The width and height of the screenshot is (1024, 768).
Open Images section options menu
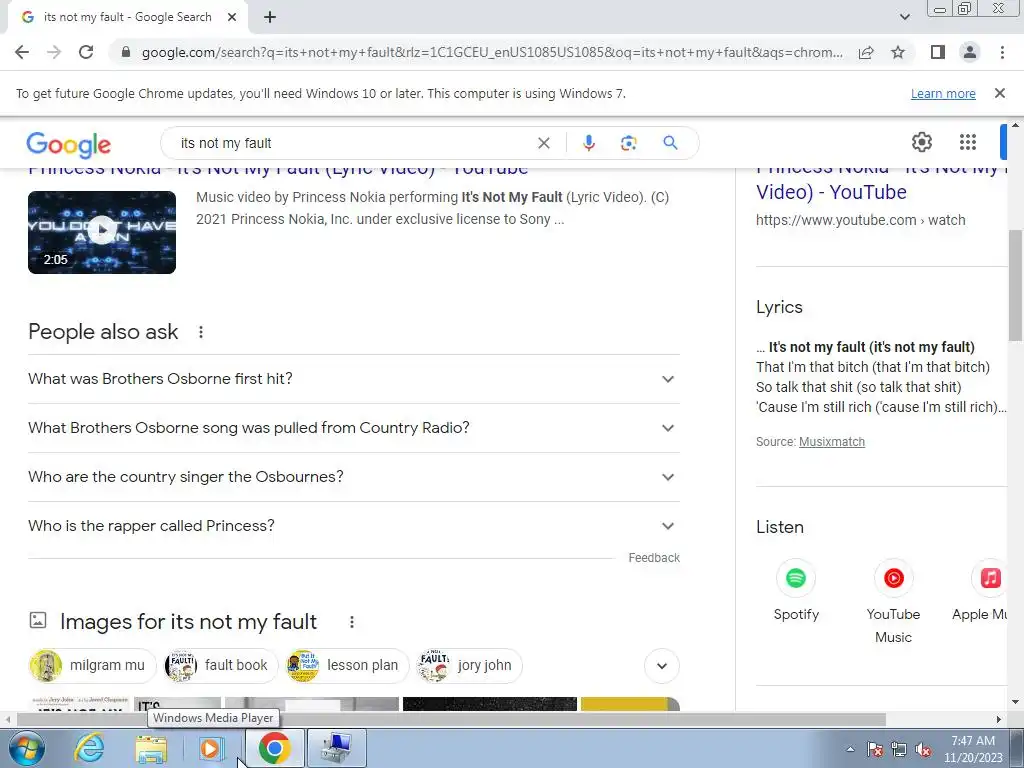click(351, 622)
